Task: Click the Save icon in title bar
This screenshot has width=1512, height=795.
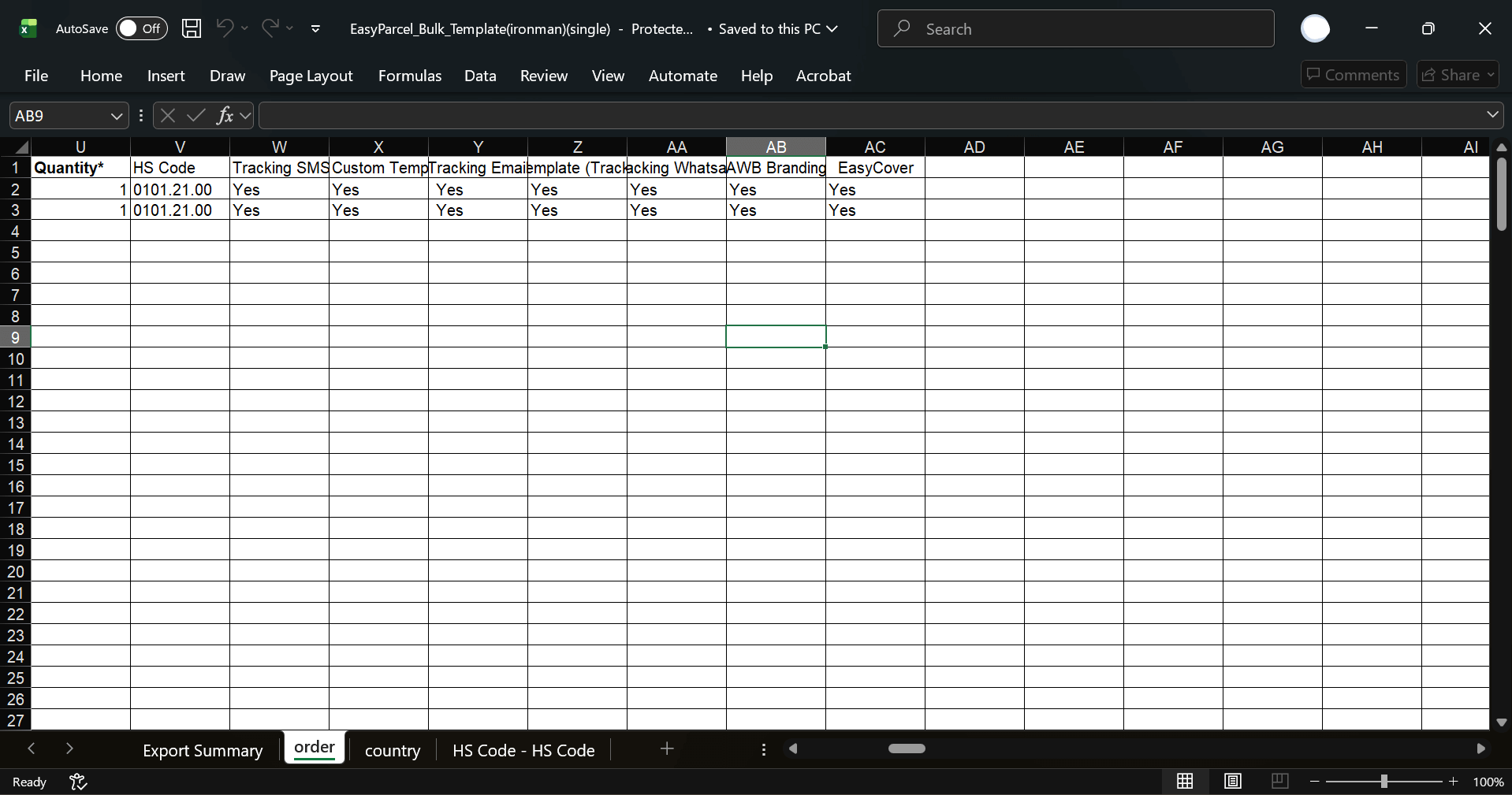Action: [x=192, y=29]
